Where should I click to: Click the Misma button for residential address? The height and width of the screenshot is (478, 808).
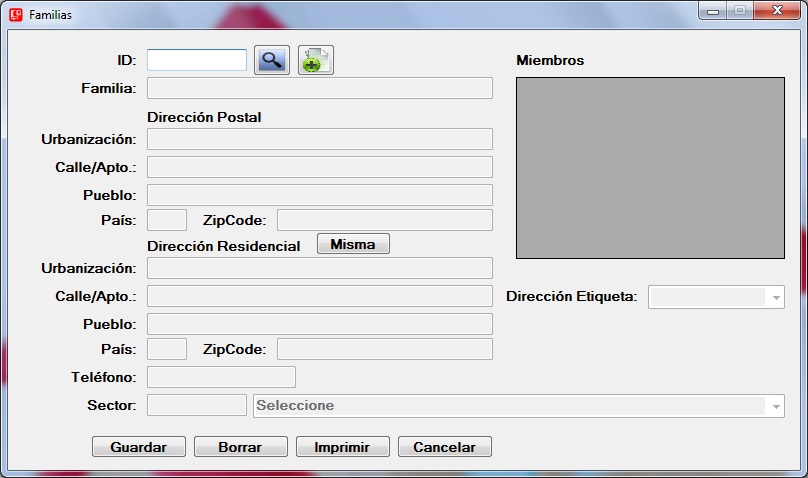coord(353,244)
